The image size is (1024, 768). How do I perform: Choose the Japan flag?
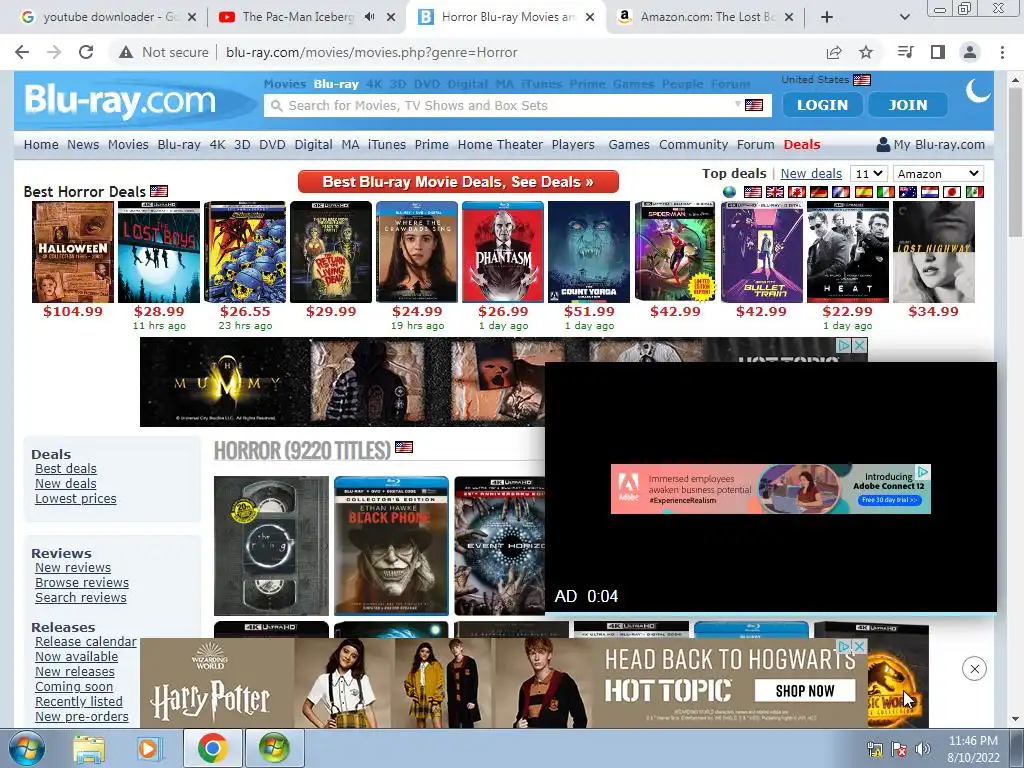click(952, 192)
